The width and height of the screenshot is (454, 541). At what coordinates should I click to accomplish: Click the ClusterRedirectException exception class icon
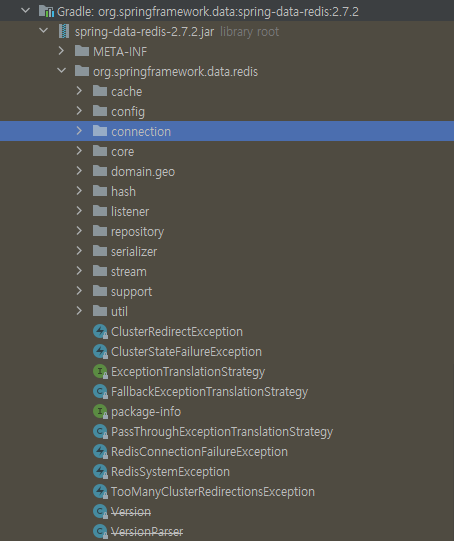[x=100, y=332]
